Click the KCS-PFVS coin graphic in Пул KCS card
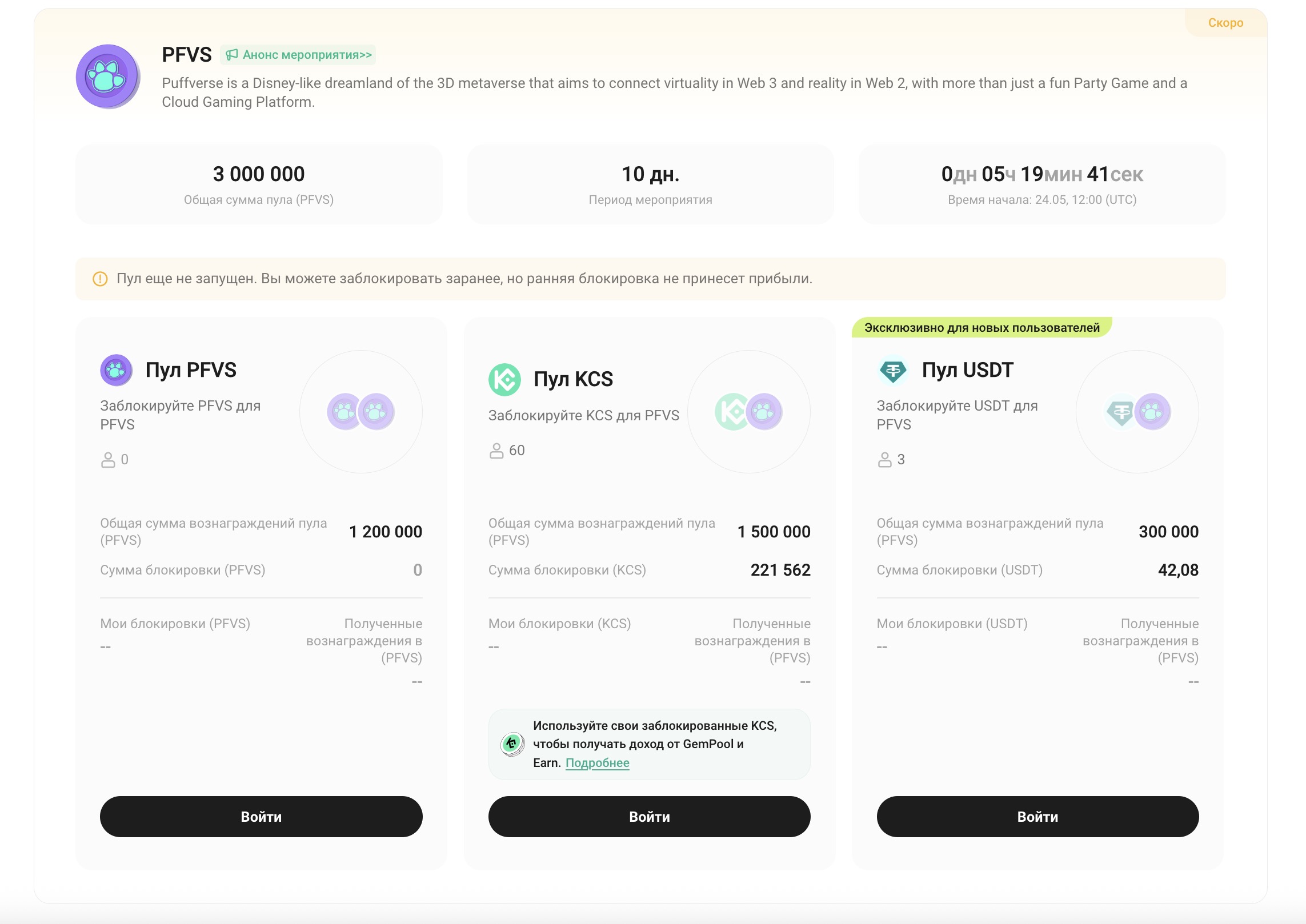Screen dimensions: 1306x924 tap(748, 411)
